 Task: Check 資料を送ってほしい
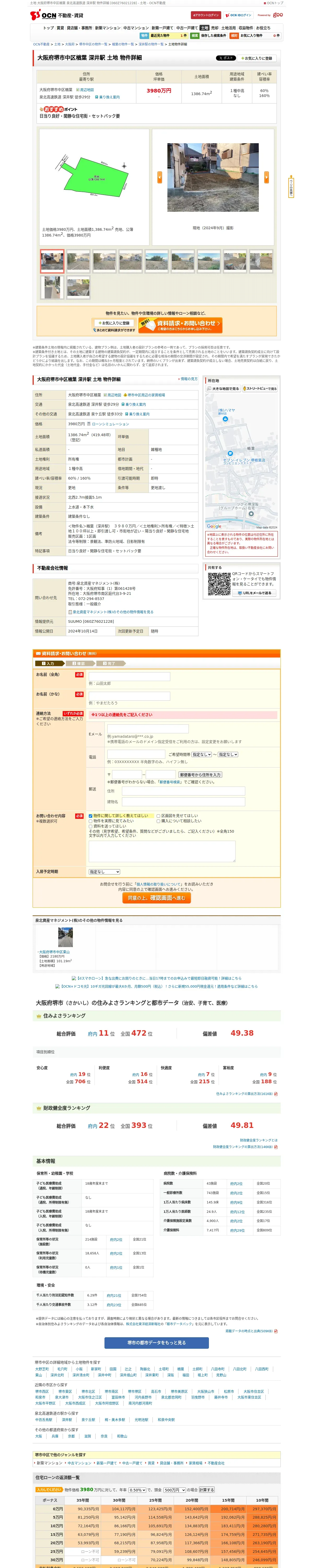[91, 826]
